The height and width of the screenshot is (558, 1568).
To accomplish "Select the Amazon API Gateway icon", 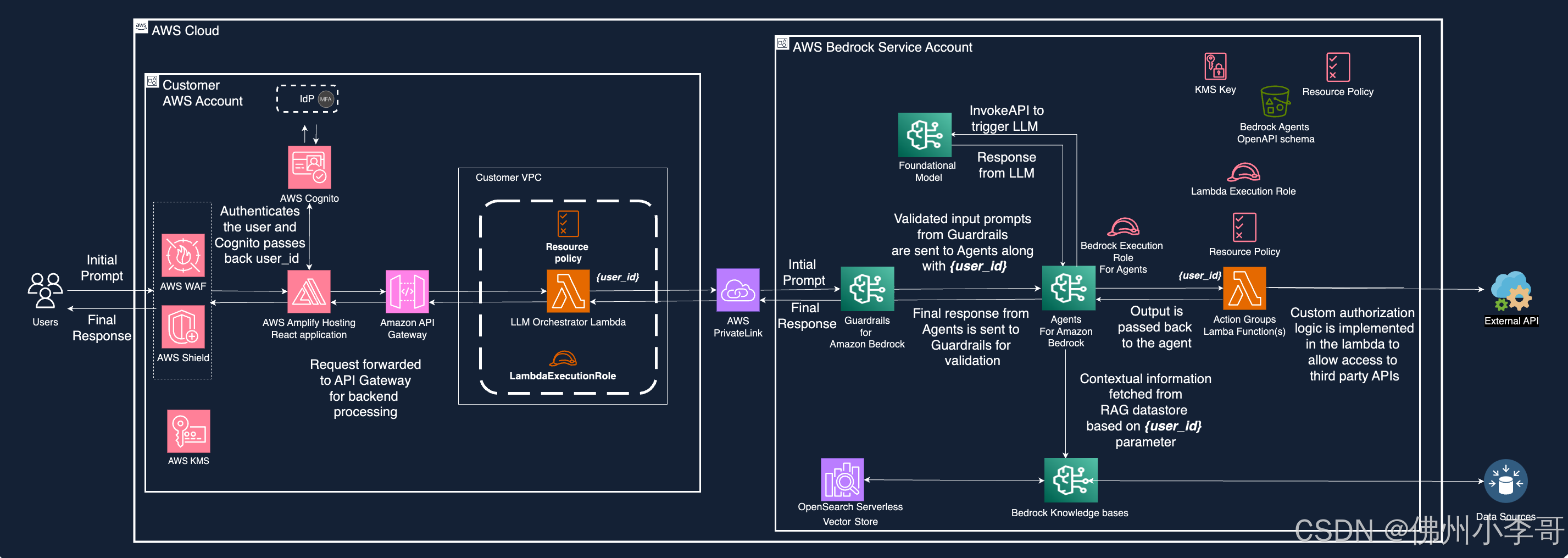I will (x=407, y=291).
